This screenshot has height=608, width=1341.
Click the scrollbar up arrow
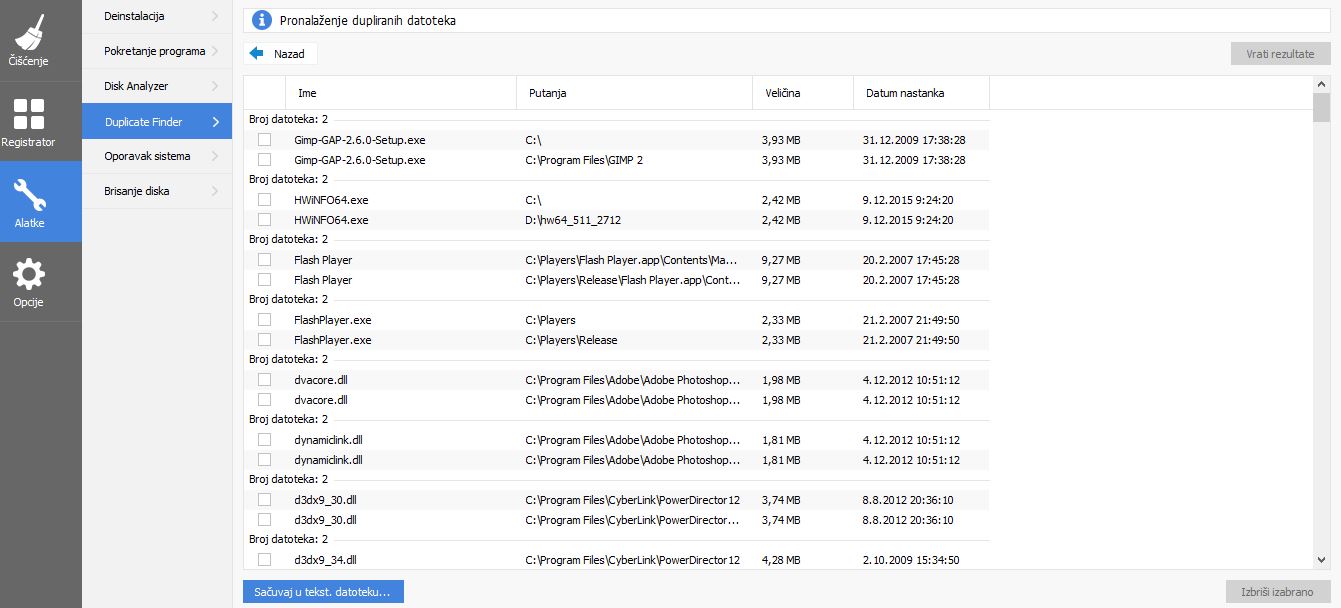1321,85
